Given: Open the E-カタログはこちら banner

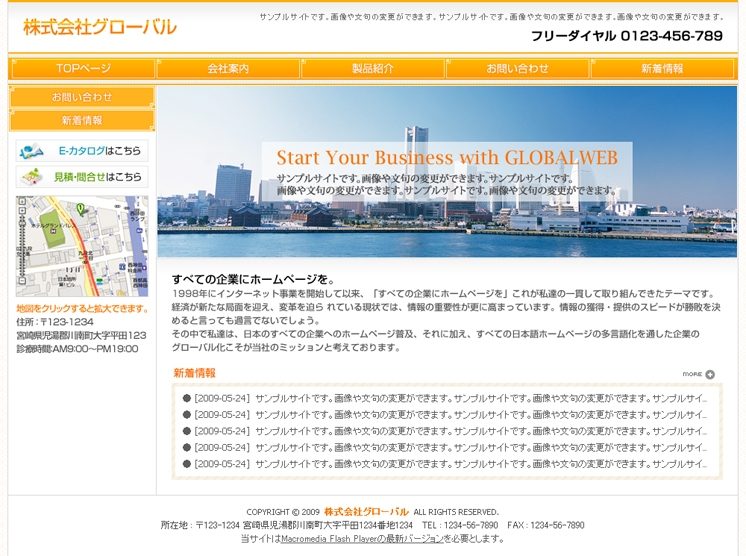Looking at the screenshot, I should [82, 151].
